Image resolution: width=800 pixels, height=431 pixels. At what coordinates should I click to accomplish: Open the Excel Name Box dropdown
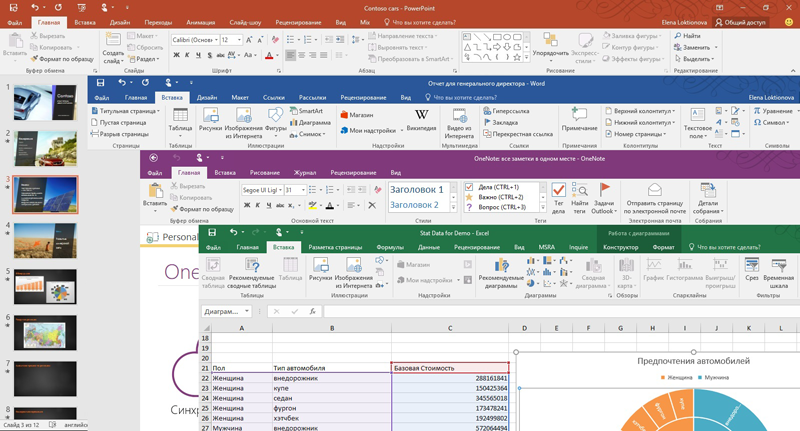click(x=247, y=311)
